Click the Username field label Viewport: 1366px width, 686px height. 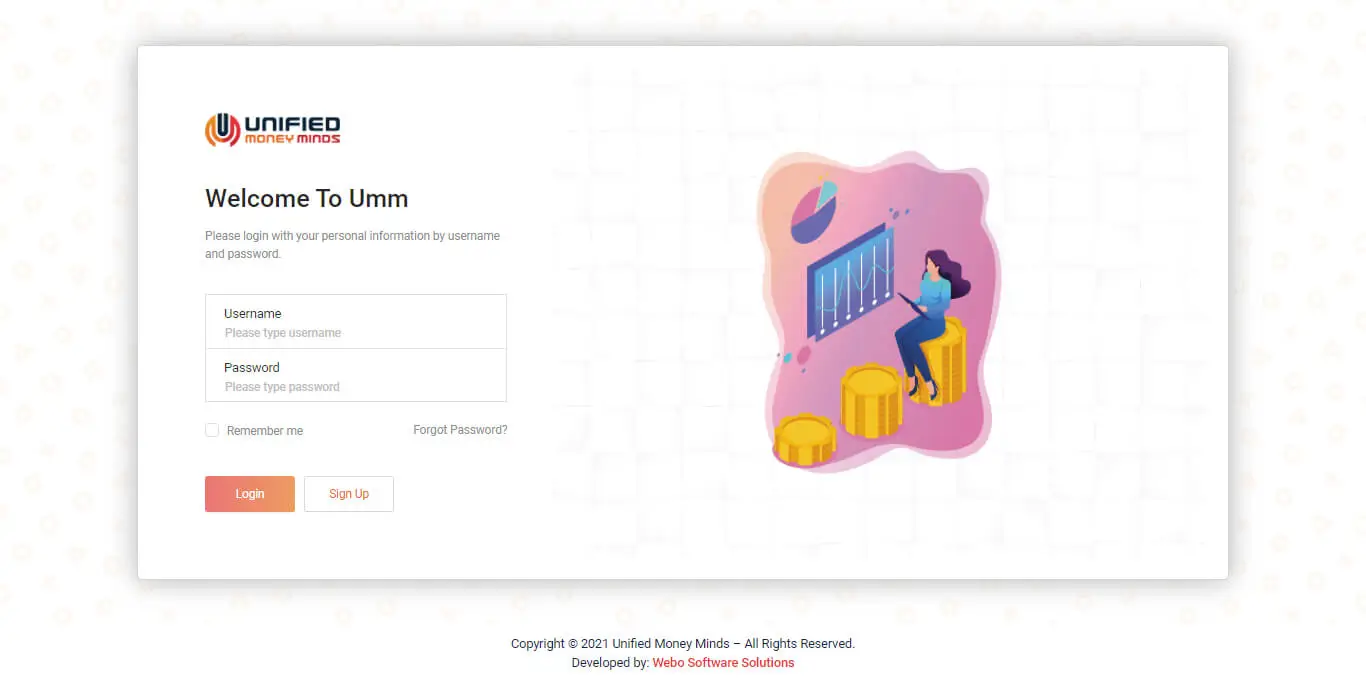pos(252,313)
